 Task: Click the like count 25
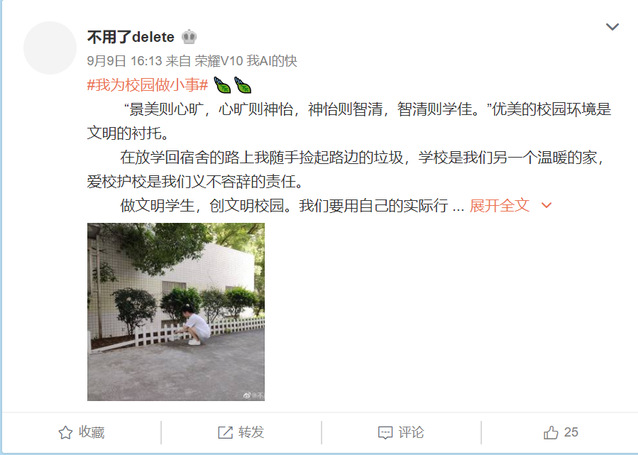coord(571,432)
